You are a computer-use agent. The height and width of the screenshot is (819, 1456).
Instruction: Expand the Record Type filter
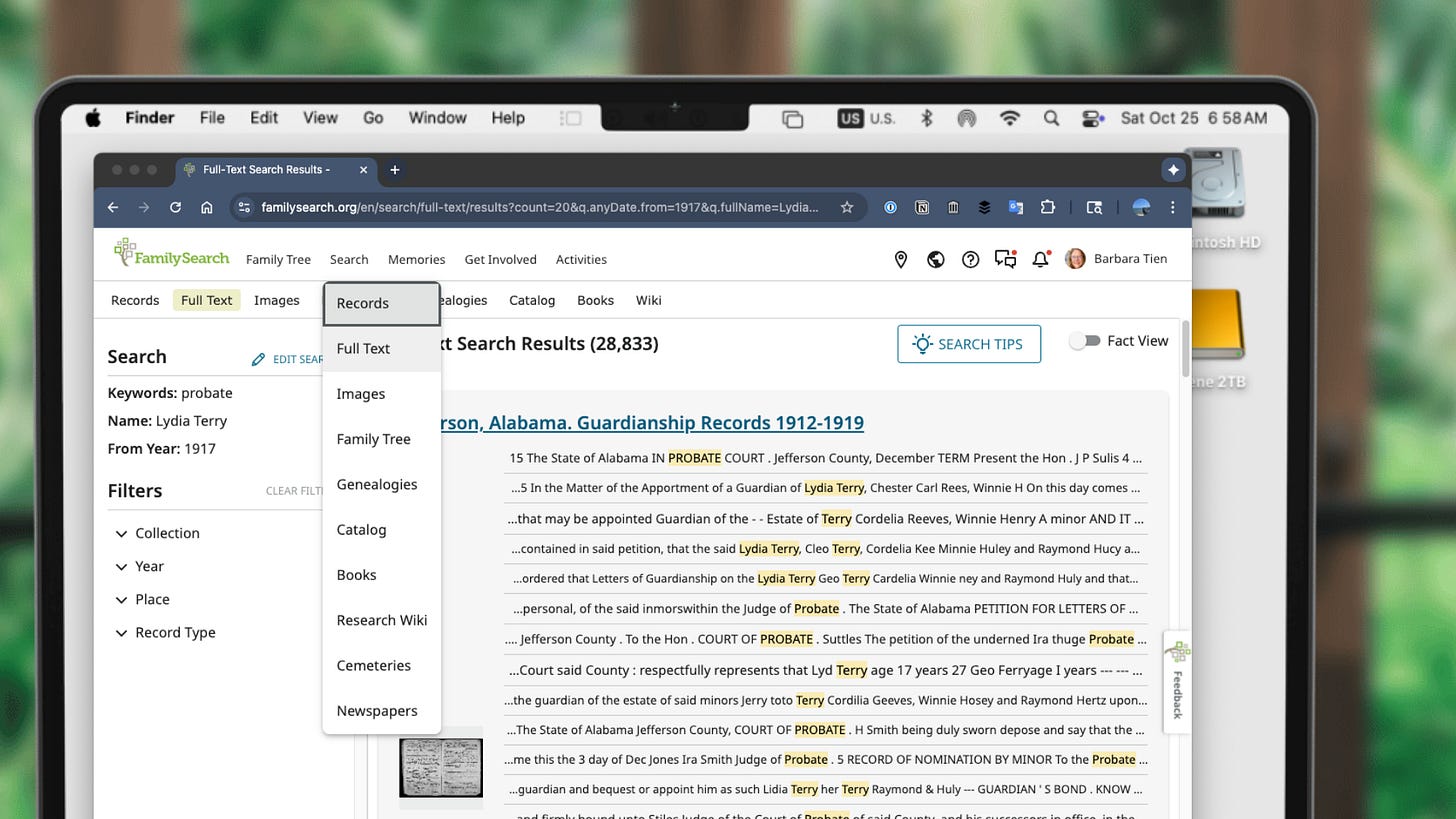click(165, 632)
